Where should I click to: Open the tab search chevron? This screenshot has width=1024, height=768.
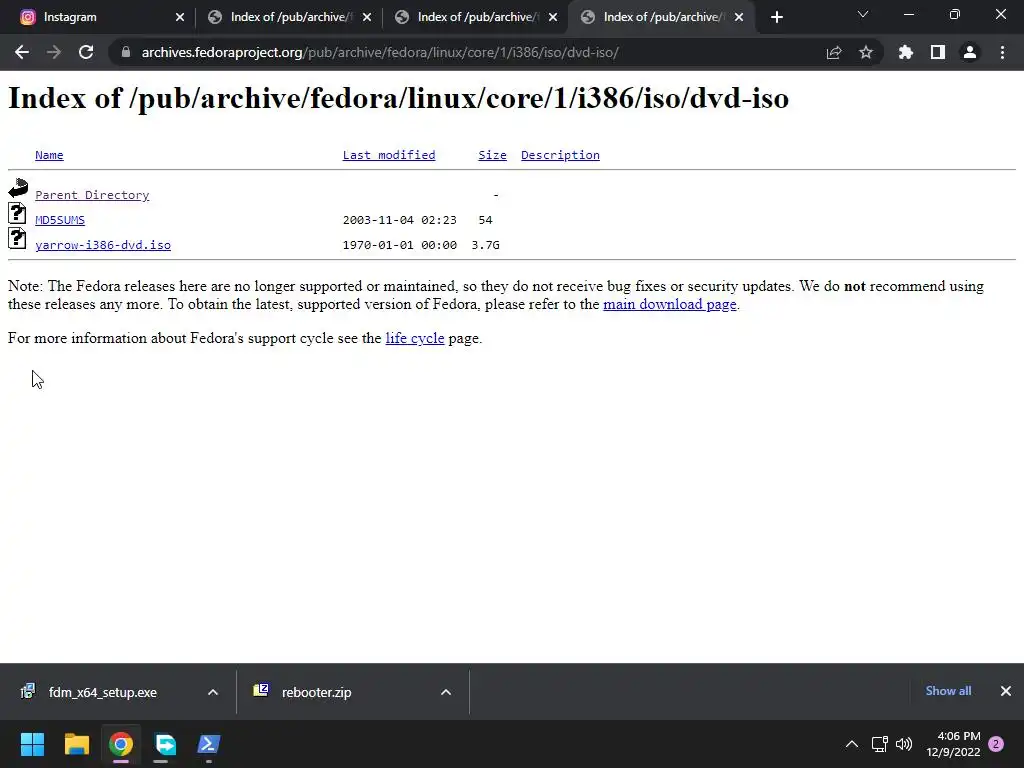click(x=863, y=14)
